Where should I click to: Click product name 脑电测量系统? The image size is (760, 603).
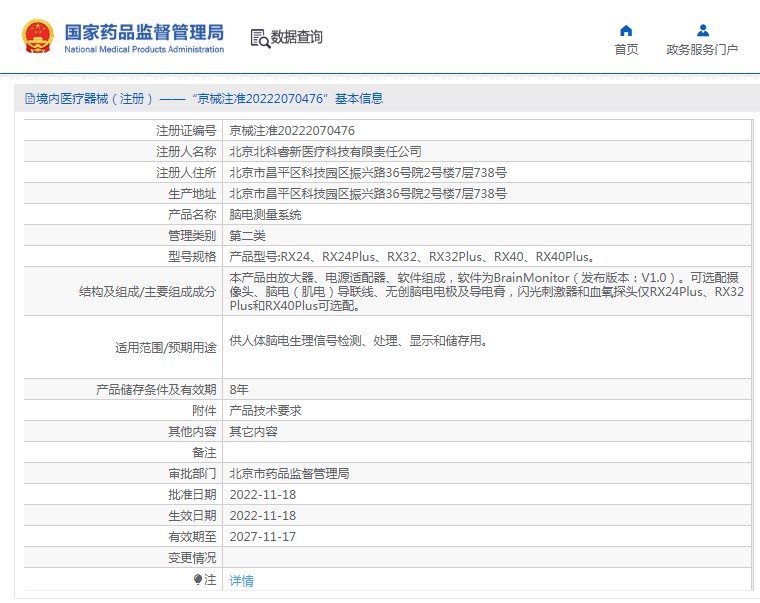[265, 215]
